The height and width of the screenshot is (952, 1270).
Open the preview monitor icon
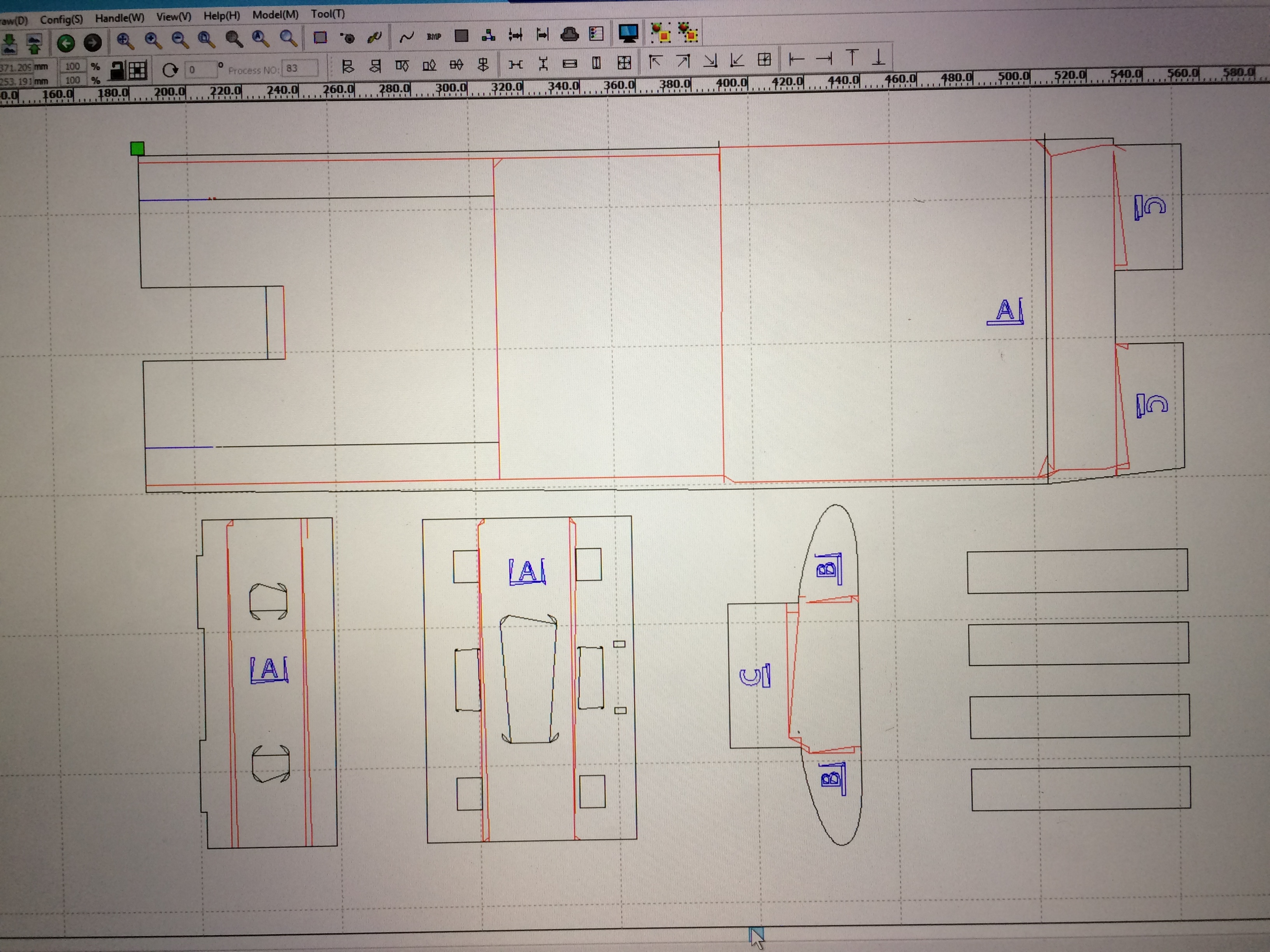click(628, 33)
